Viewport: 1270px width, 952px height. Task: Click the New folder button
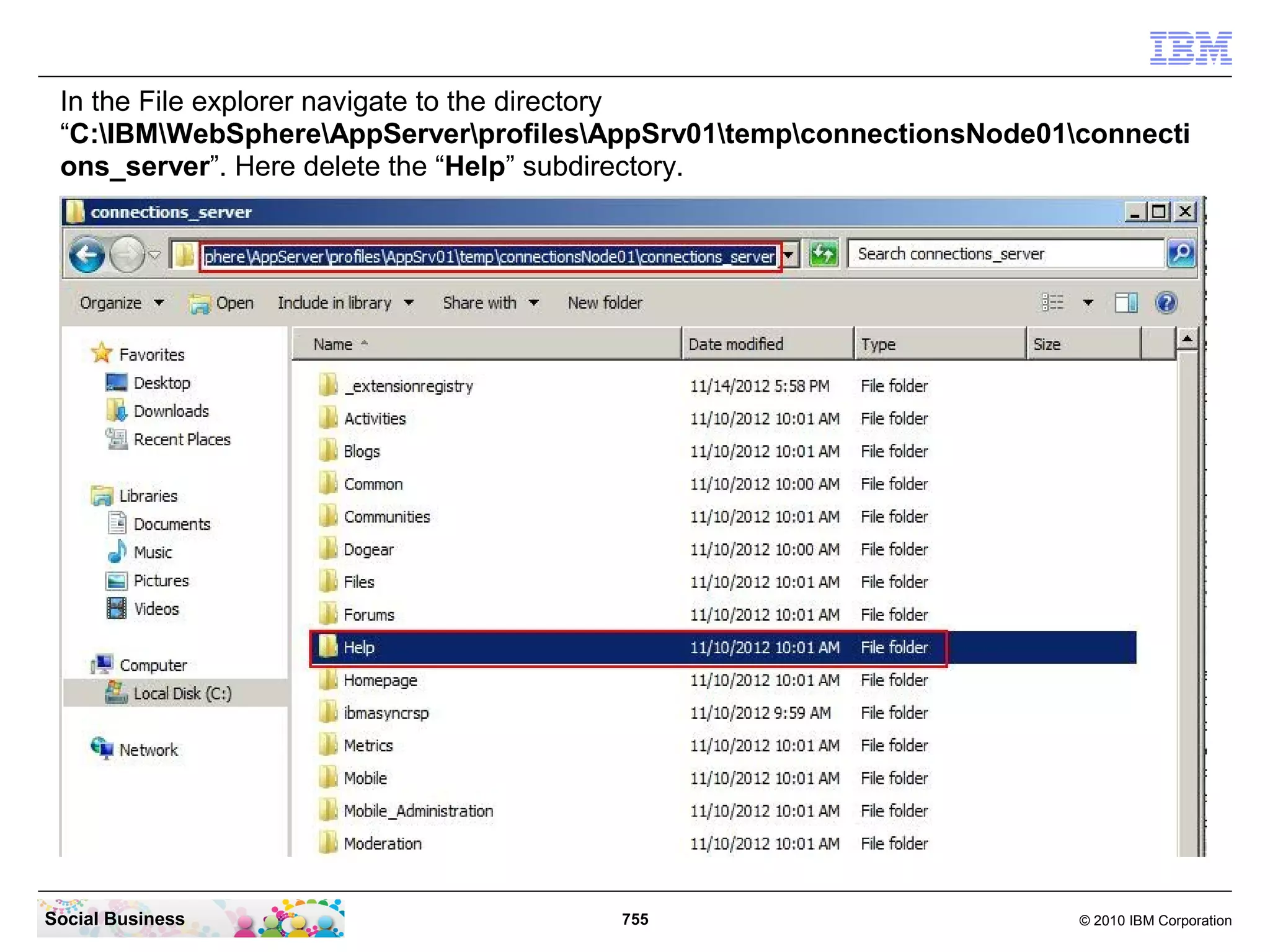coord(605,303)
